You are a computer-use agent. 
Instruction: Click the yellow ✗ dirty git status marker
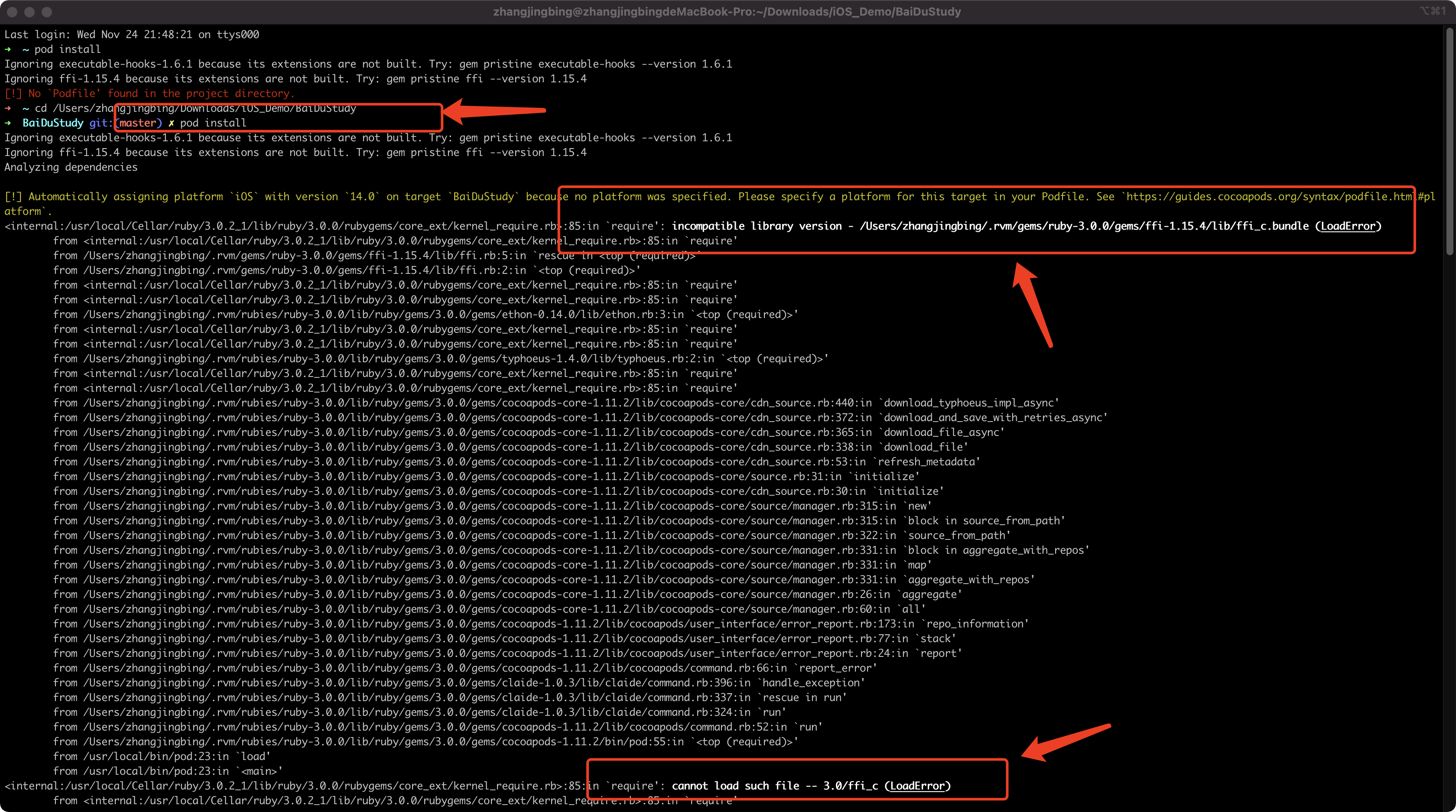[x=171, y=123]
